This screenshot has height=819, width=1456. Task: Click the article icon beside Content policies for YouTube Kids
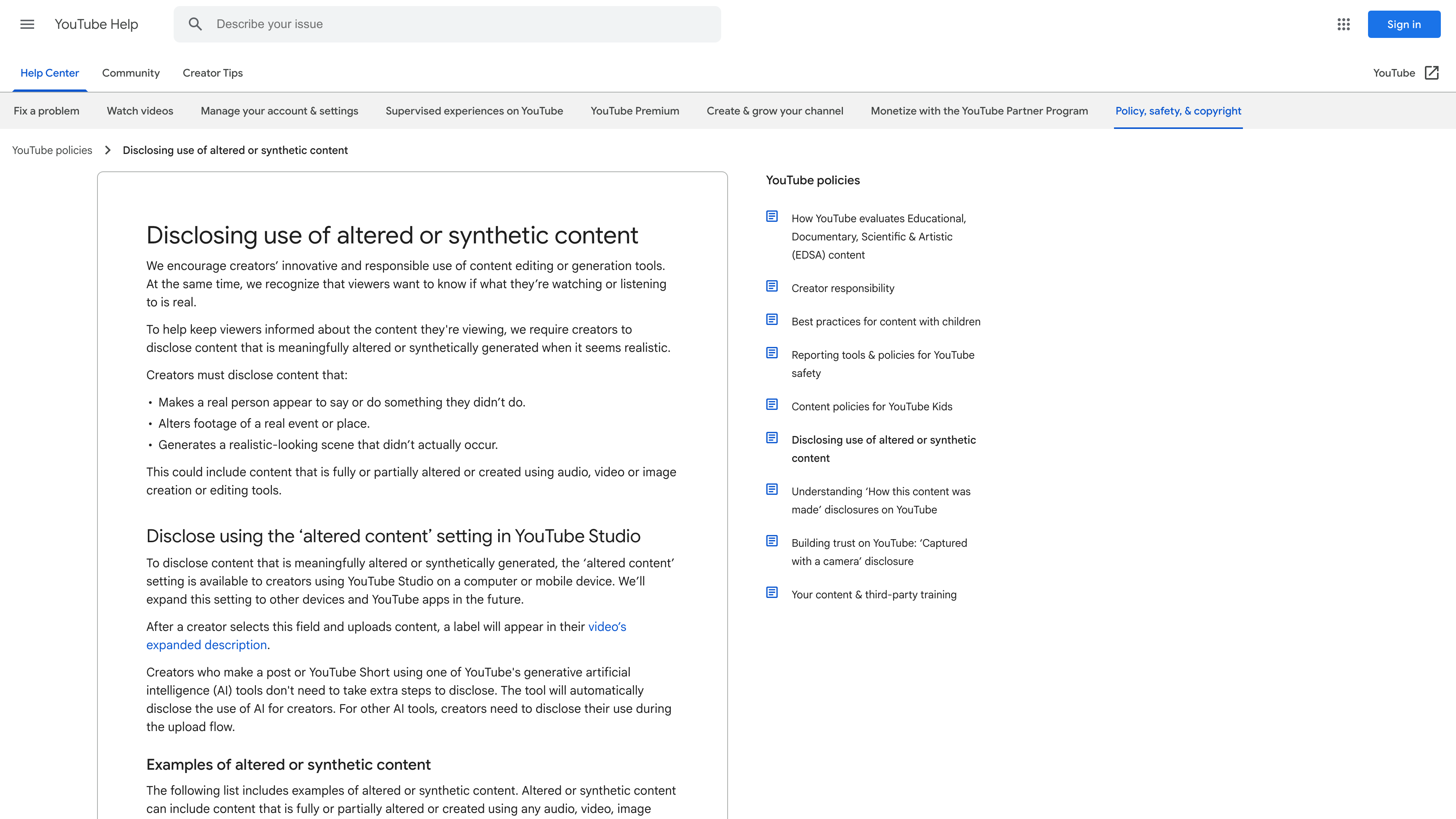point(772,404)
